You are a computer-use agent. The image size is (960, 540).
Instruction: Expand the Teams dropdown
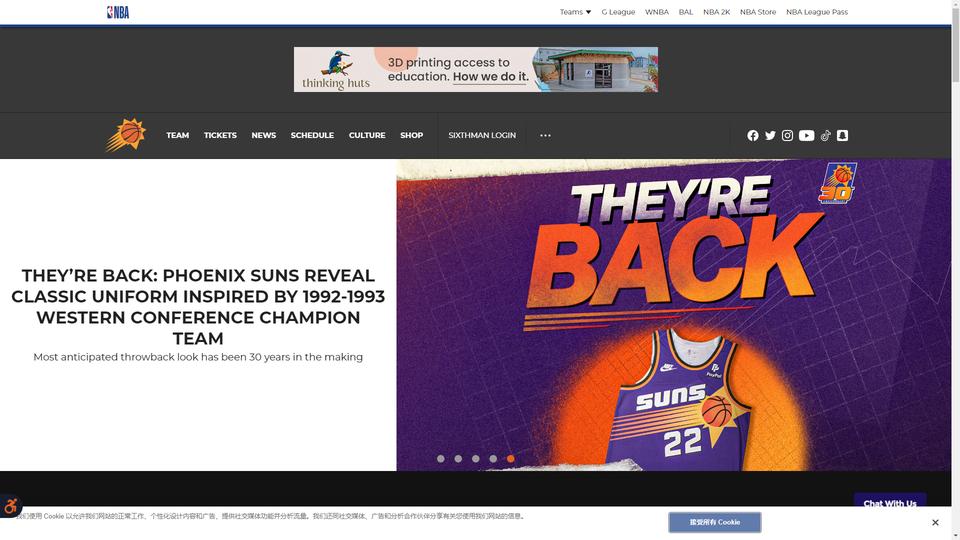tap(575, 12)
